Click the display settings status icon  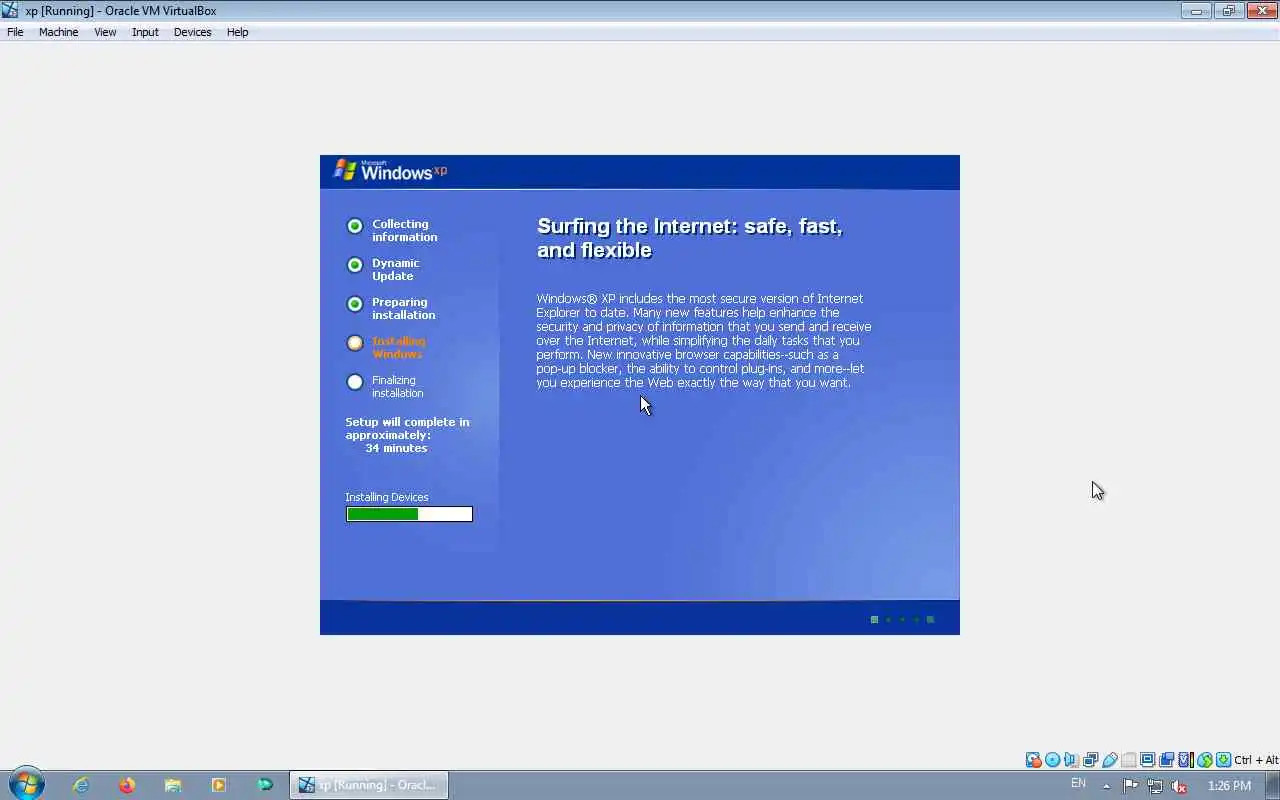(x=1147, y=760)
